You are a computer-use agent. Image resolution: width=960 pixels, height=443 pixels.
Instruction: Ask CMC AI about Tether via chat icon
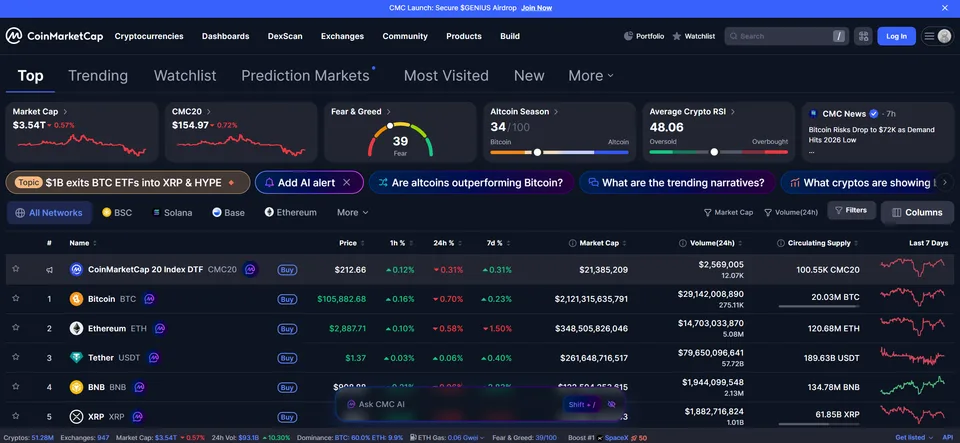[154, 358]
